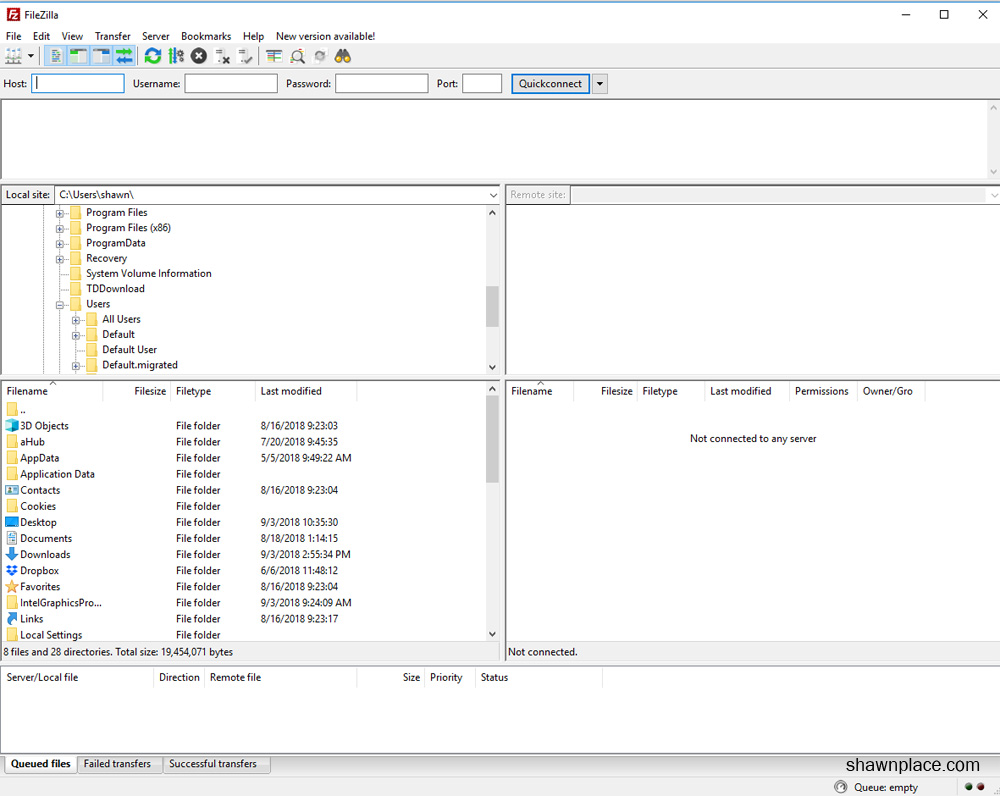Open the Server menu
Screen dimensions: 1000x796
[156, 36]
